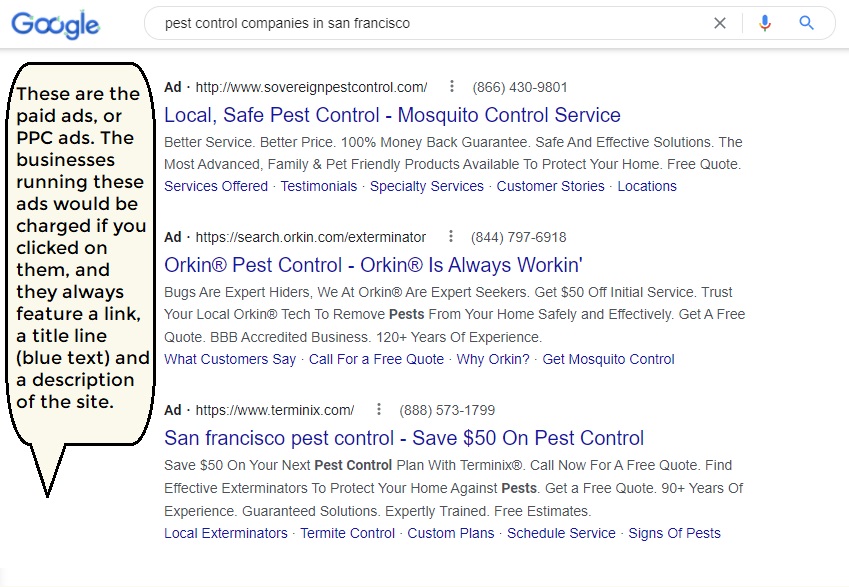Visit the Specialty Services sitelink
Image resolution: width=849 pixels, height=587 pixels.
point(427,186)
